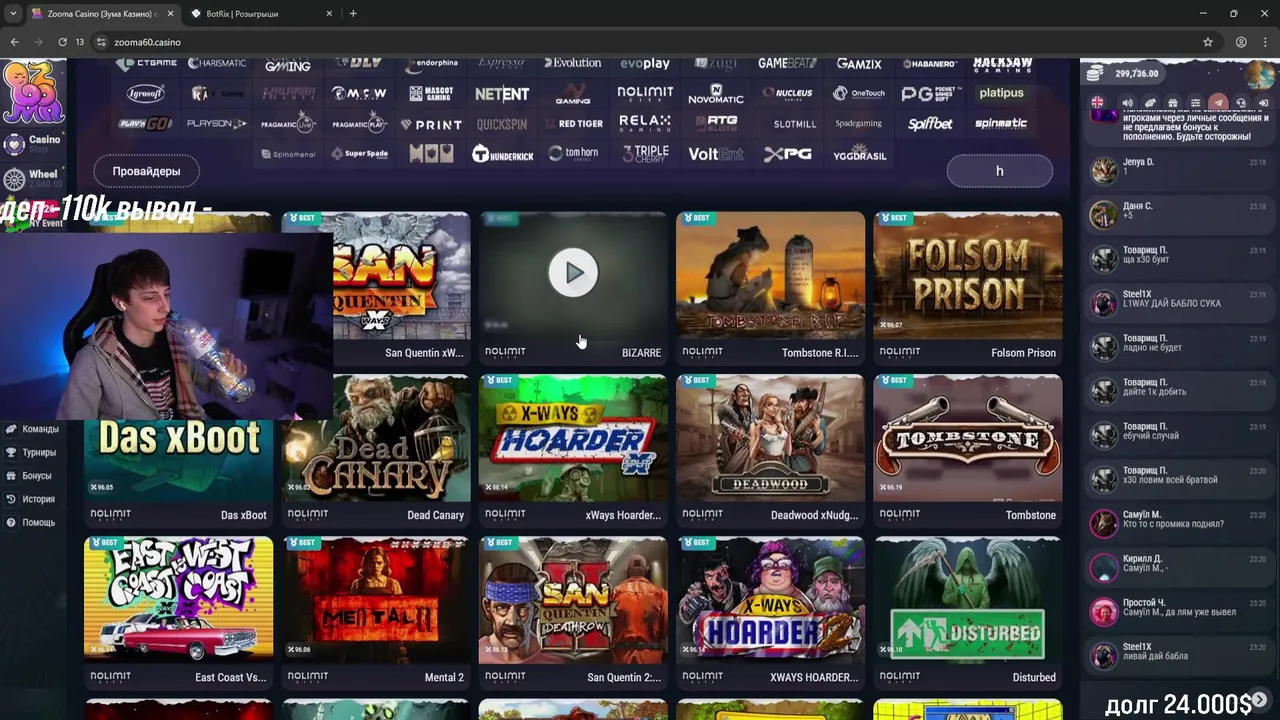
Task: Open the Tombstone revolvers game thumbnail
Action: click(x=968, y=438)
